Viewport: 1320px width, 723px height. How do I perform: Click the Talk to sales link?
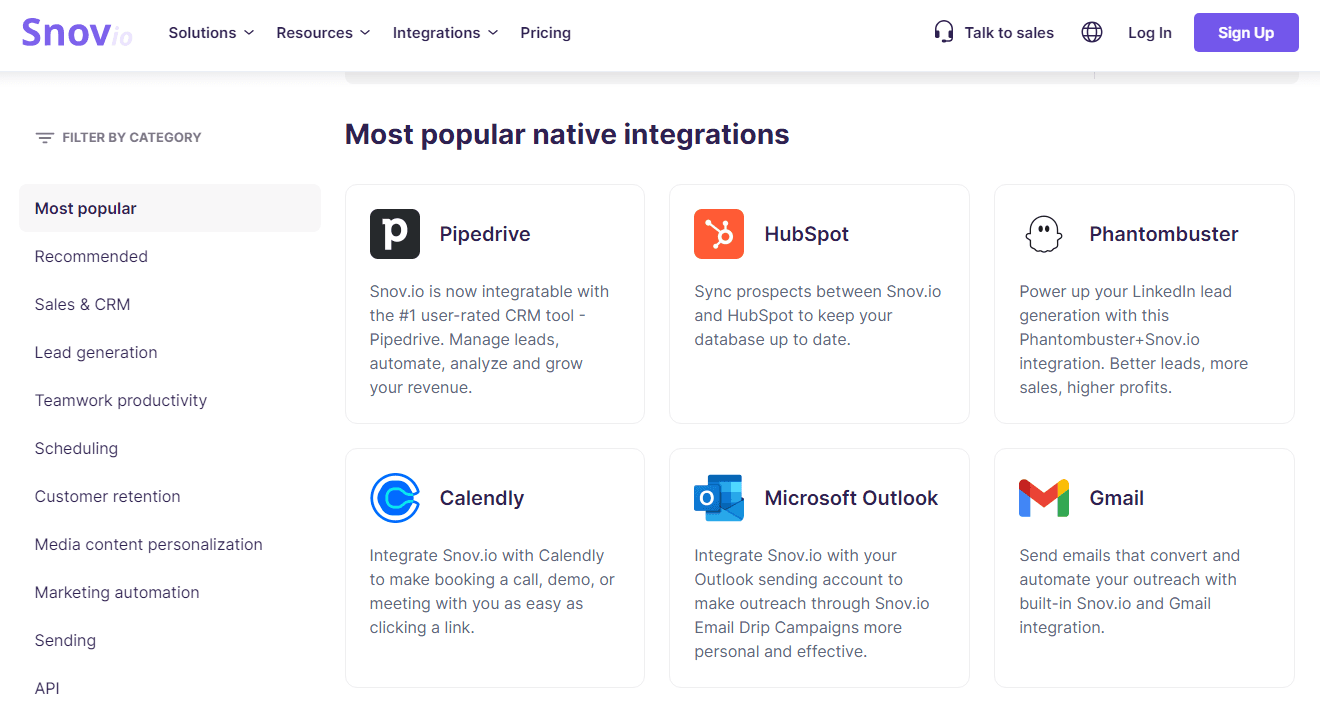pyautogui.click(x=1007, y=32)
